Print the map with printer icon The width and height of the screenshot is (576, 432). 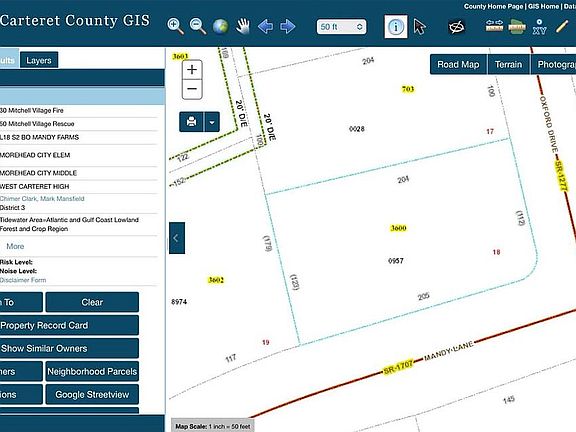point(191,122)
